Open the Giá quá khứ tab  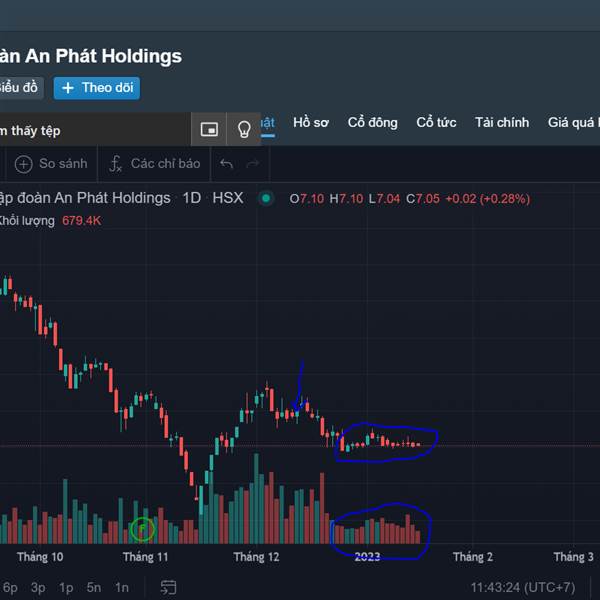click(x=573, y=122)
